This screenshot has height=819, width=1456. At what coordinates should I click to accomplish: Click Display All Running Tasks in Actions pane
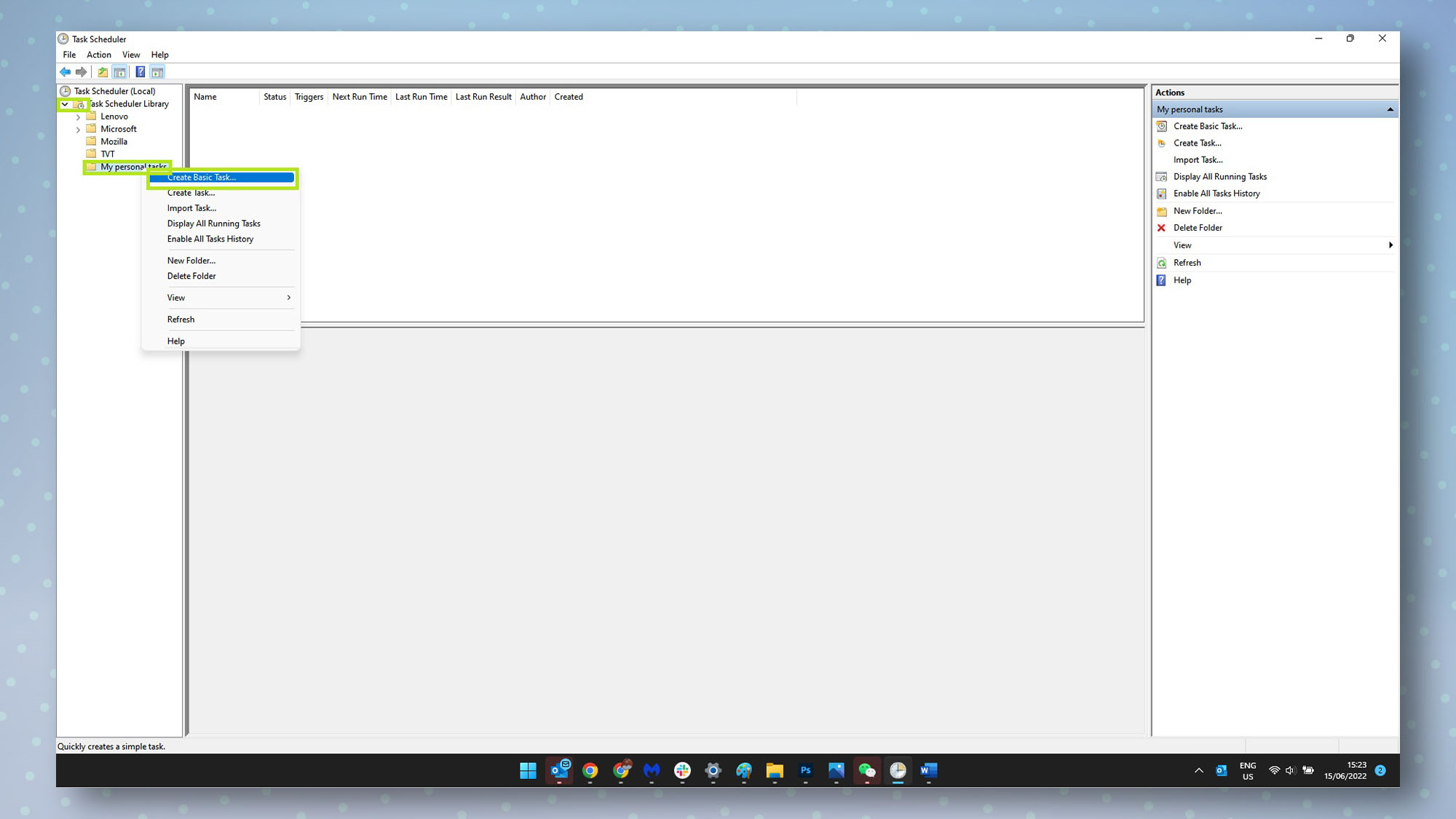1219,177
